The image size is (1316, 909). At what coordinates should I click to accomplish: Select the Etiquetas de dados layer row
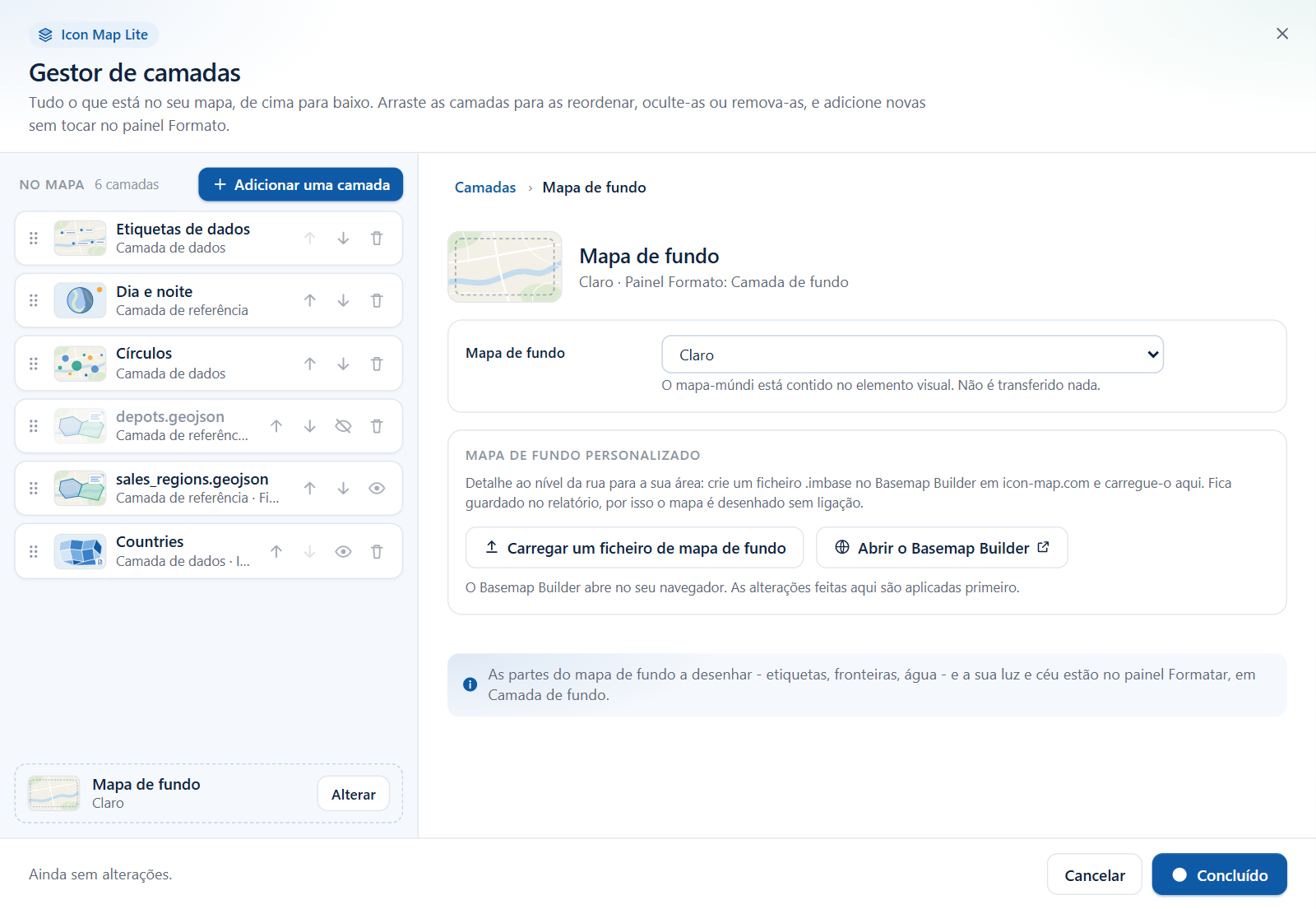click(x=209, y=239)
